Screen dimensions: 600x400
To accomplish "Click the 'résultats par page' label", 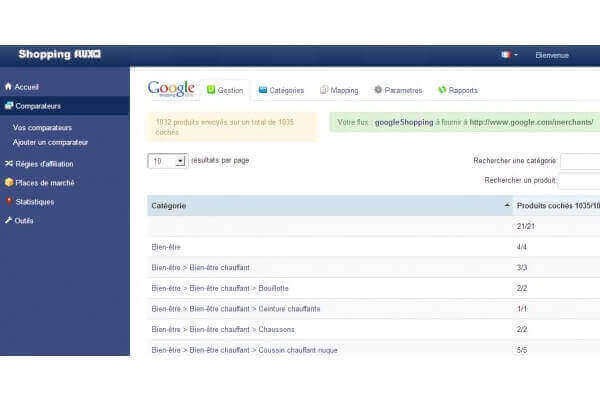I will [220, 160].
